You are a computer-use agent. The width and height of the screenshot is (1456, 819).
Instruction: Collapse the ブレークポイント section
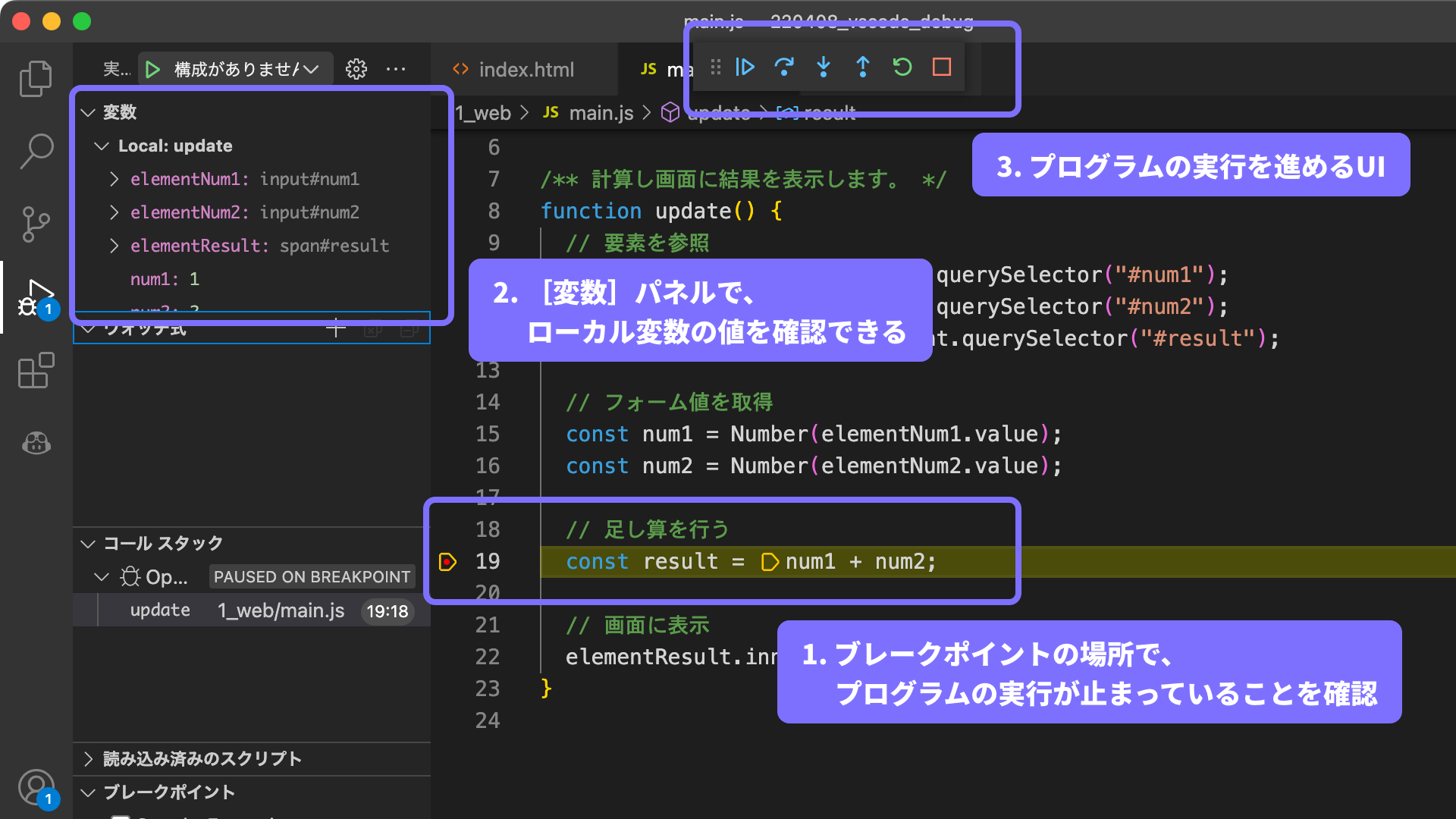168,792
